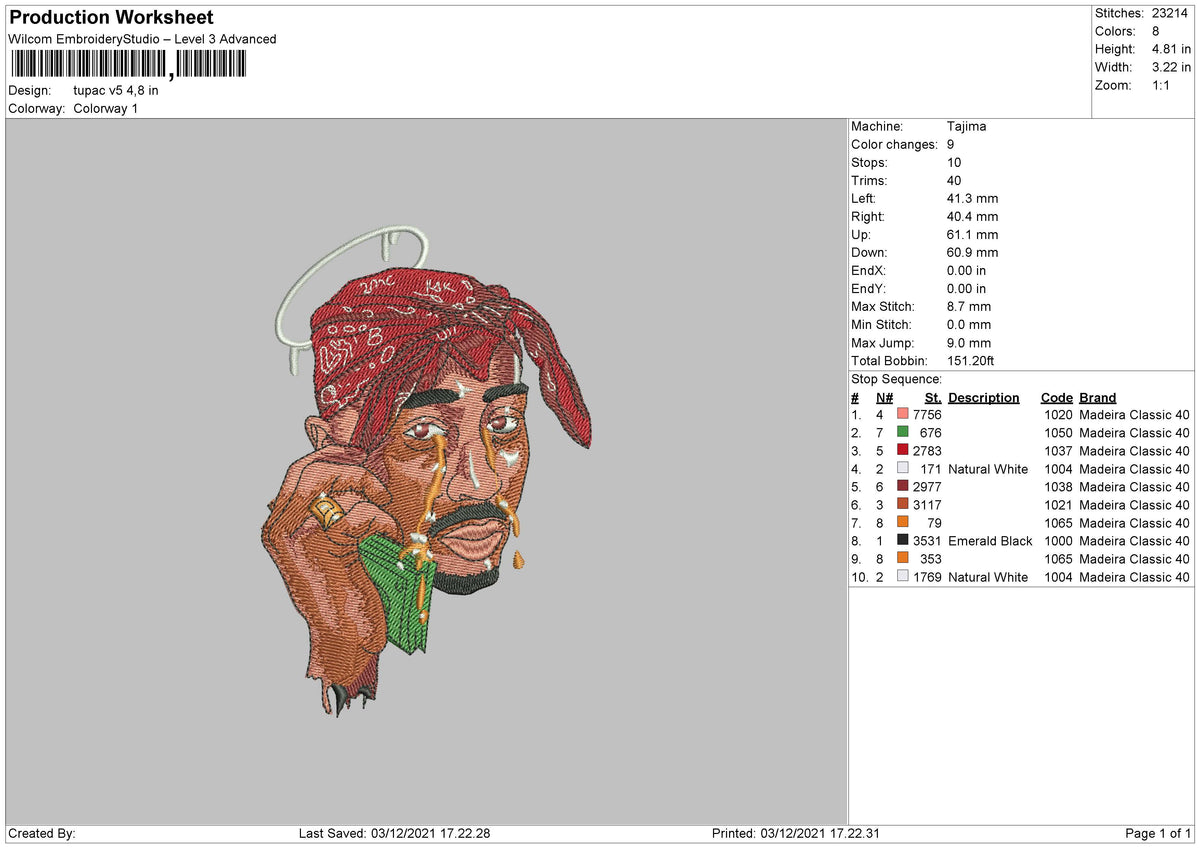Select the Brand column header
1200x848 pixels.
(x=1097, y=397)
